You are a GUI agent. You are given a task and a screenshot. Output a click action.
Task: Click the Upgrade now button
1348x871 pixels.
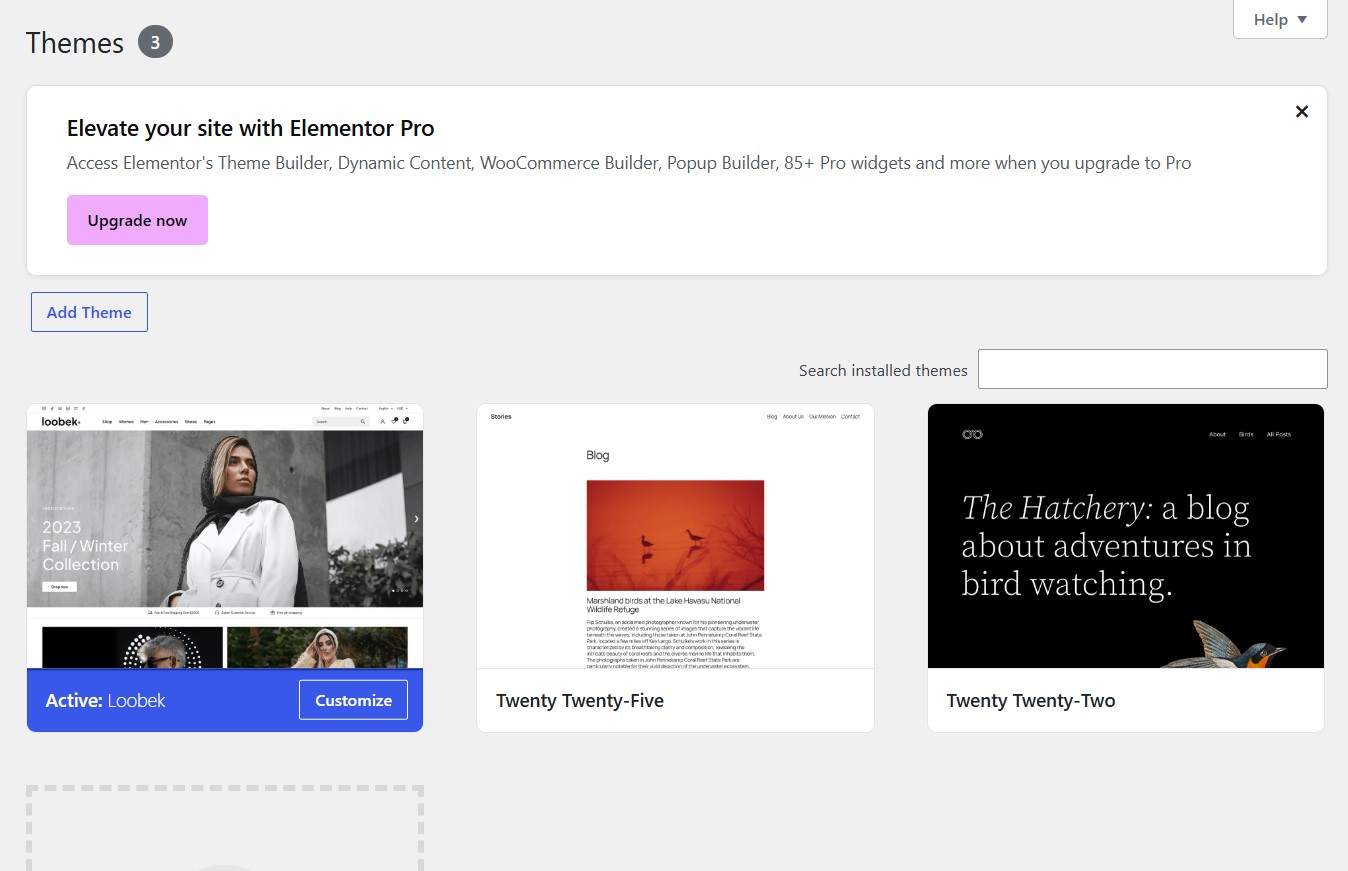pyautogui.click(x=137, y=220)
